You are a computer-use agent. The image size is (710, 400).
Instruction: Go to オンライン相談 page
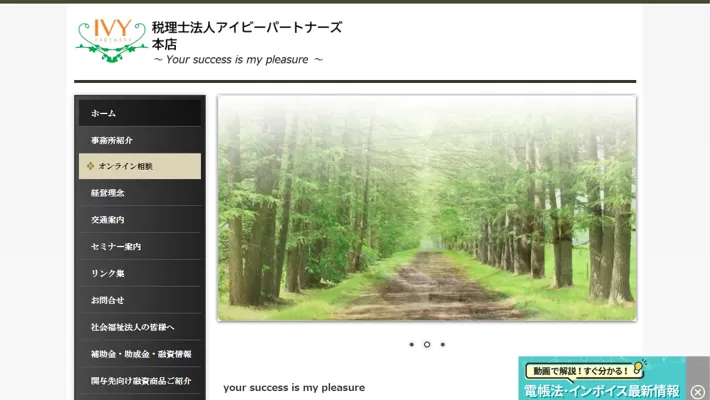coord(140,166)
